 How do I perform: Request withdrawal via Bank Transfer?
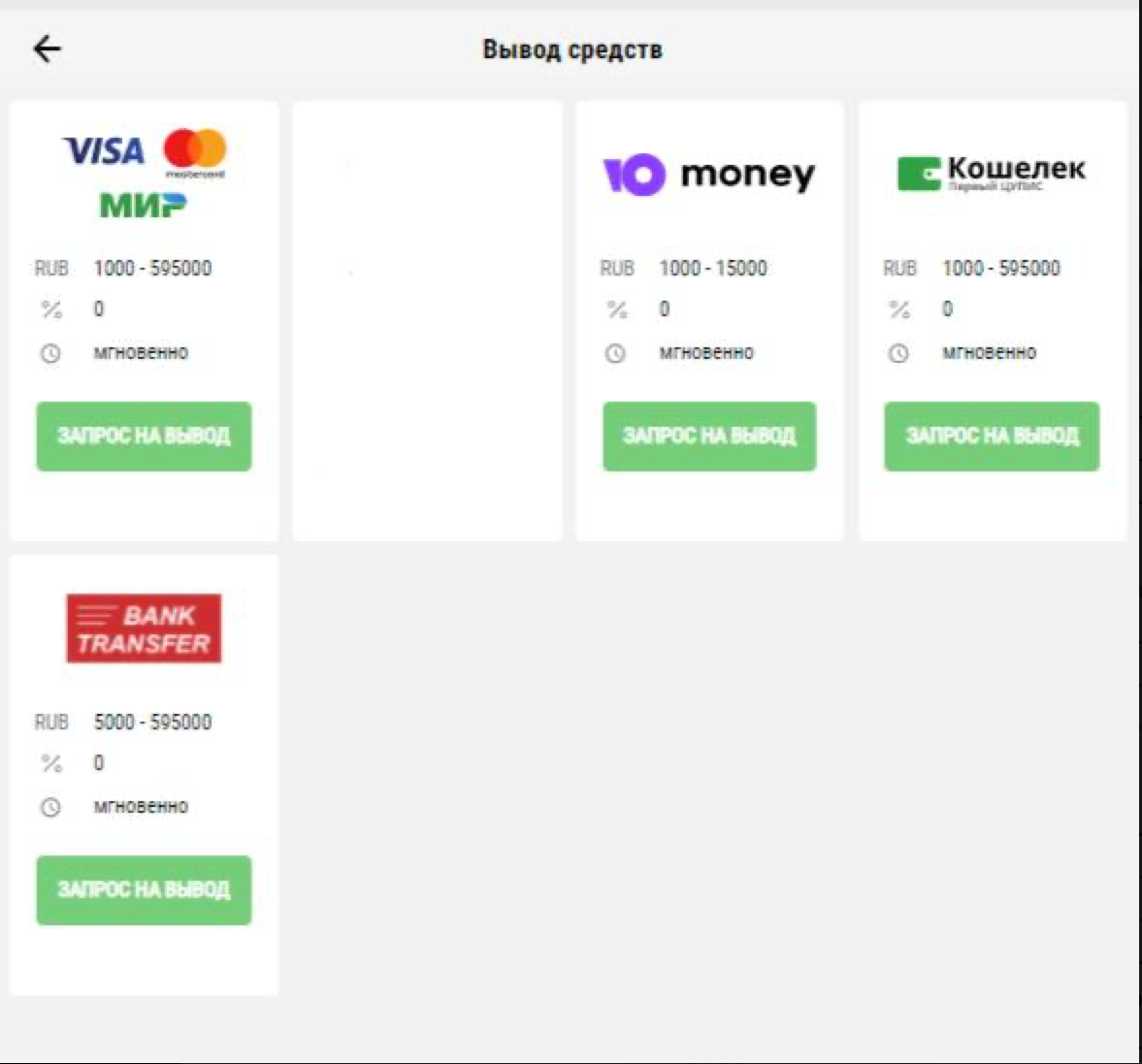pos(144,890)
